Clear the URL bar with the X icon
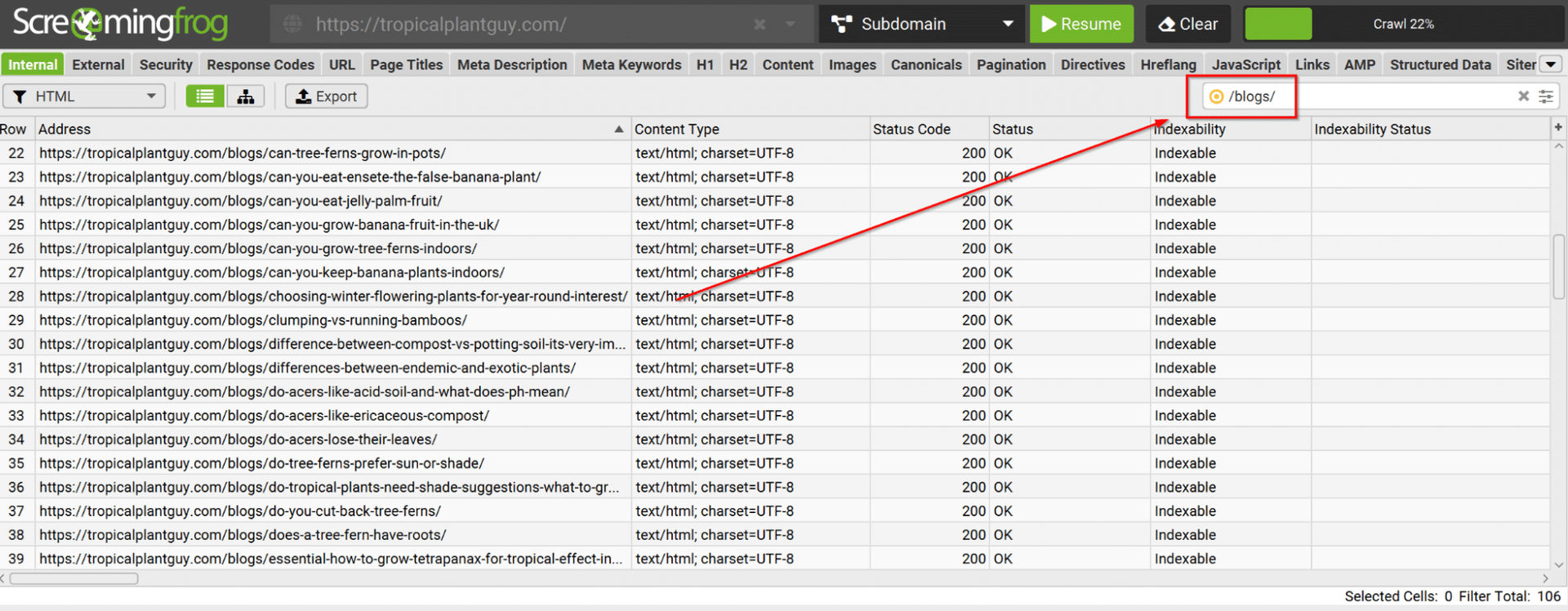This screenshot has height=611, width=1568. (759, 25)
